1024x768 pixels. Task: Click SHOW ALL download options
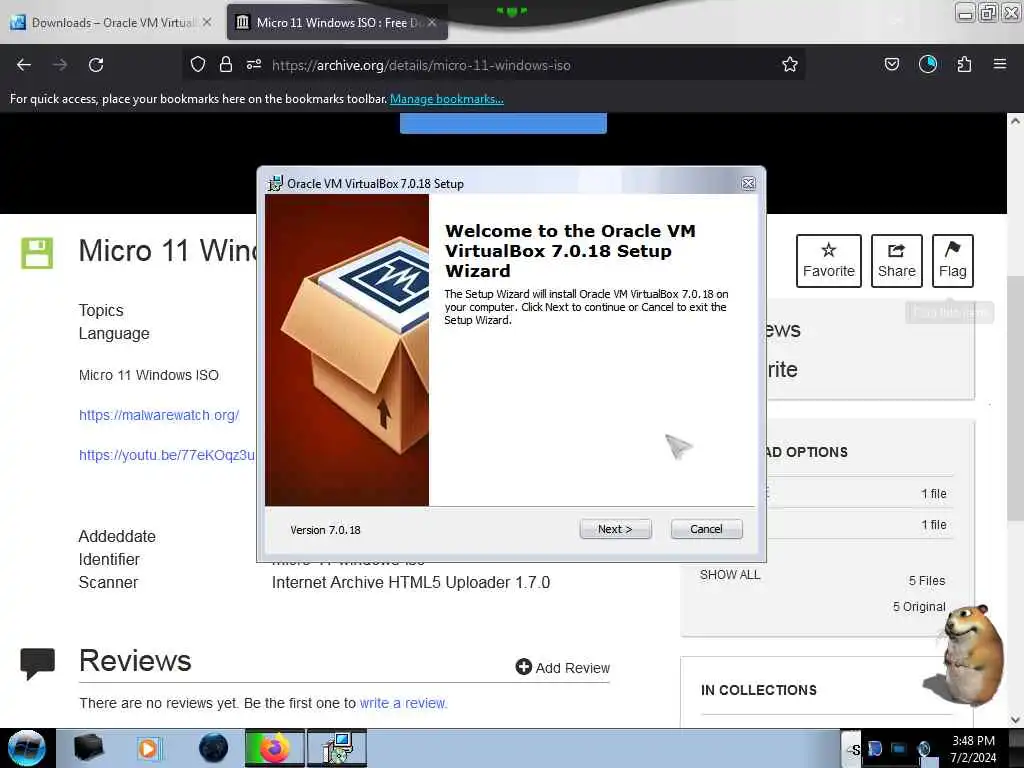point(729,575)
